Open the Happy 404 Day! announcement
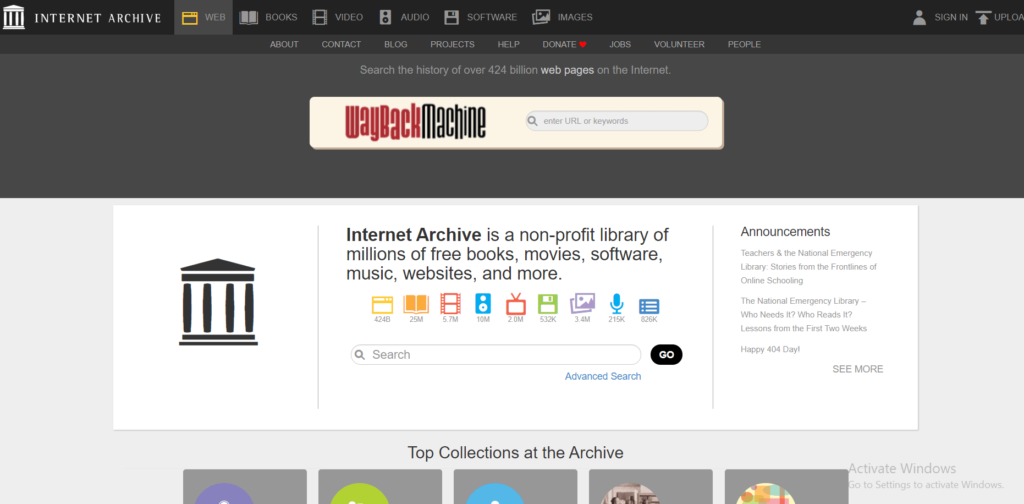The width and height of the screenshot is (1024, 504). pyautogui.click(x=770, y=349)
